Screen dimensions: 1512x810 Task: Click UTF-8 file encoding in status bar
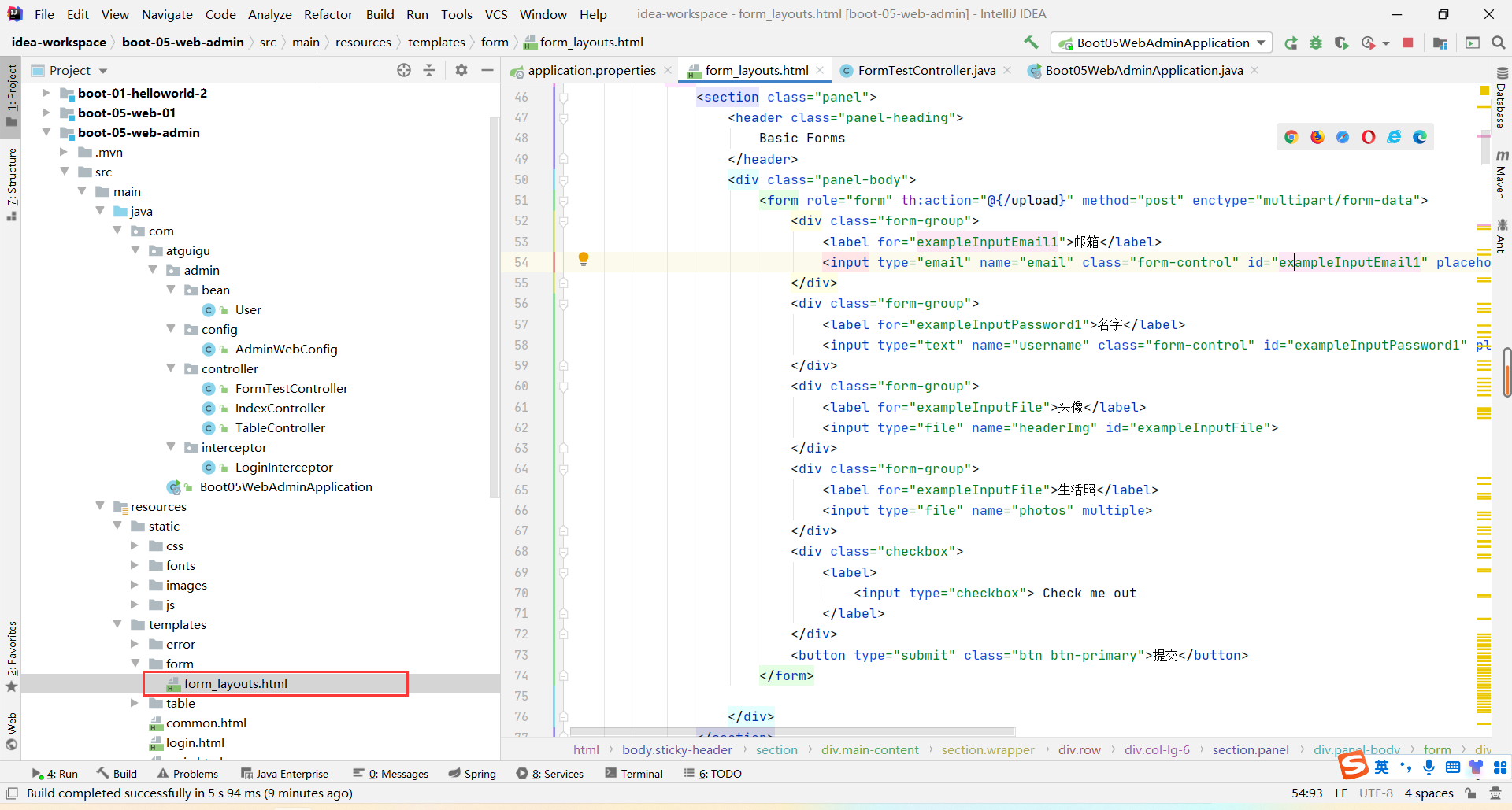pyautogui.click(x=1376, y=793)
